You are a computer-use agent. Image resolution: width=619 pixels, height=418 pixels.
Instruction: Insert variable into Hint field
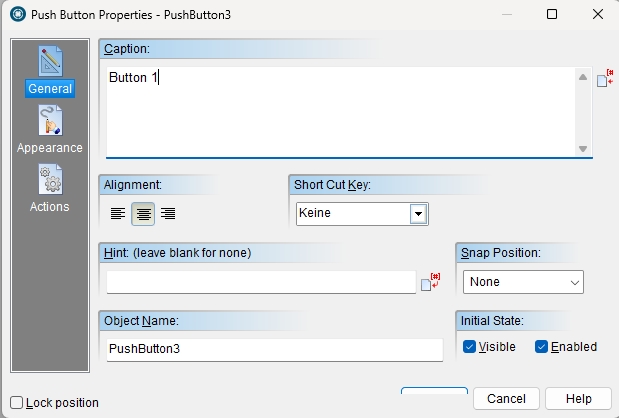[431, 282]
